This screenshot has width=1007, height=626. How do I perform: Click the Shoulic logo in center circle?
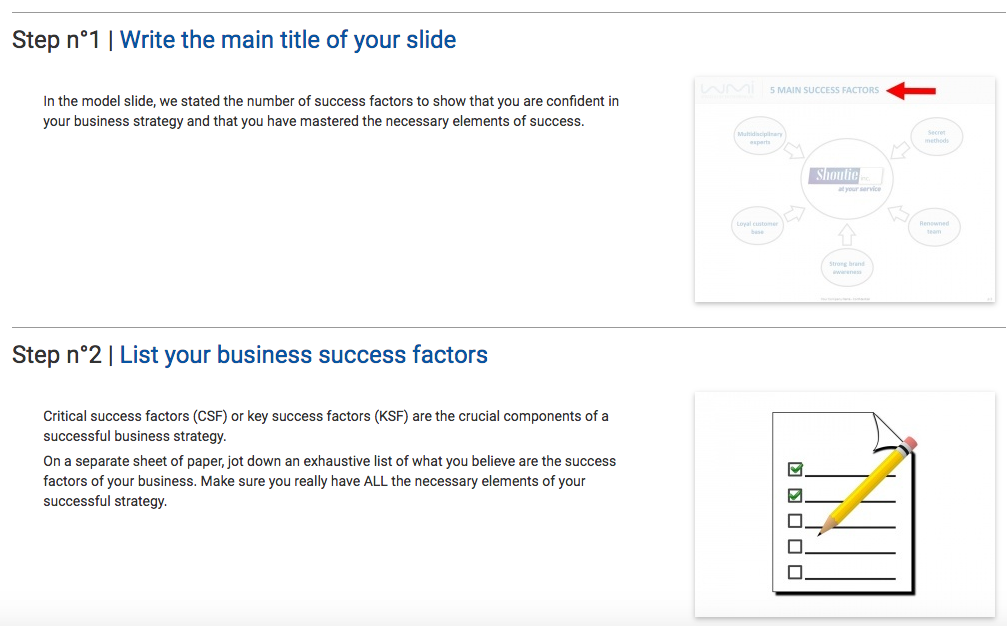click(846, 176)
